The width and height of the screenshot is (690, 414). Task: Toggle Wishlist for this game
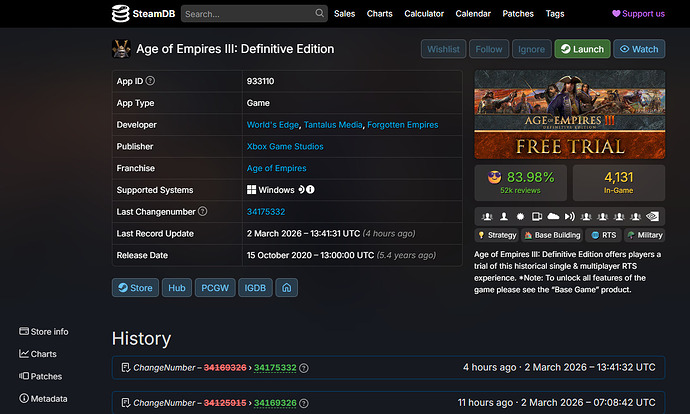[x=442, y=49]
